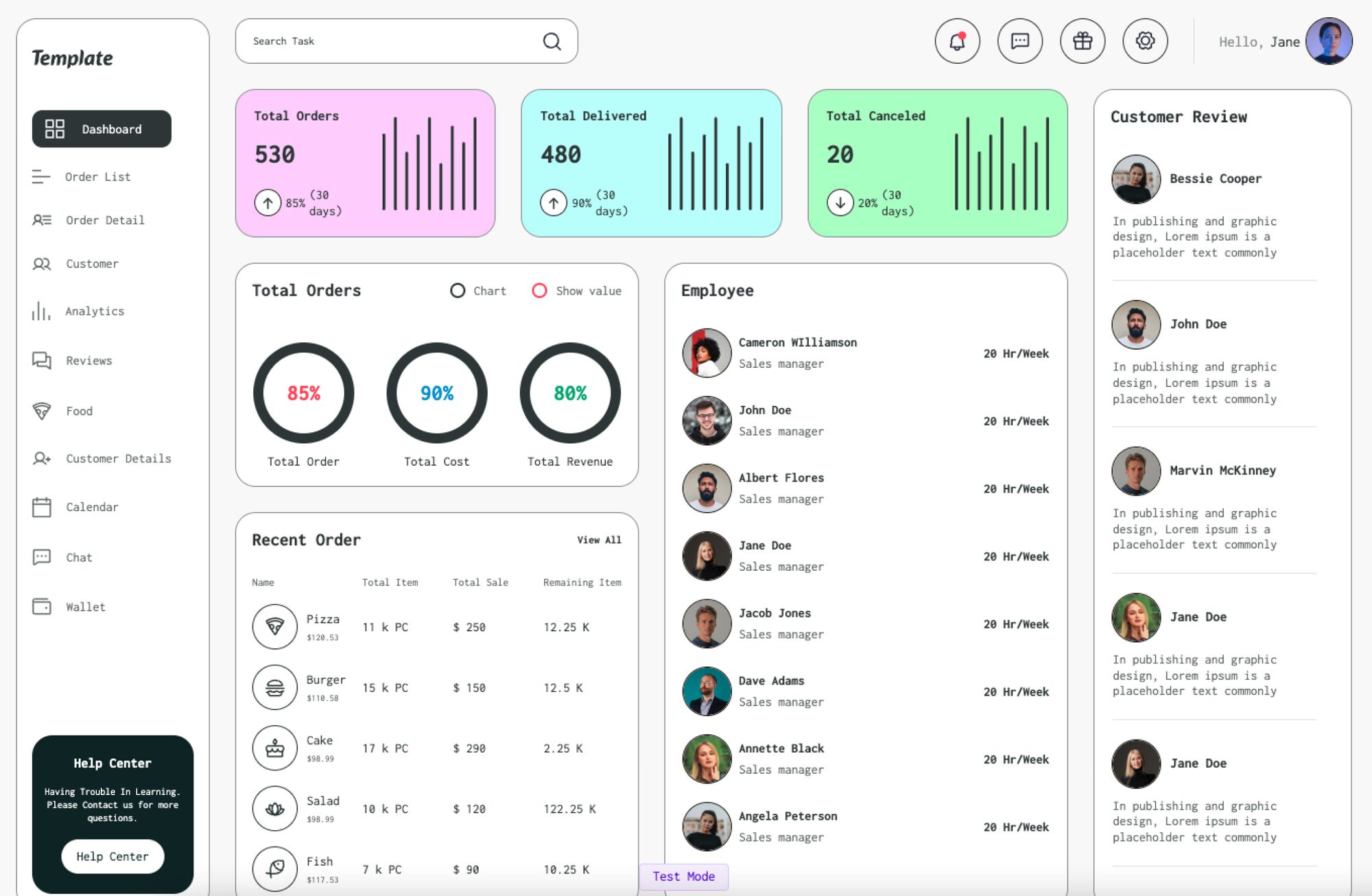This screenshot has height=896, width=1372.
Task: Select the Show value radio button
Action: [540, 290]
